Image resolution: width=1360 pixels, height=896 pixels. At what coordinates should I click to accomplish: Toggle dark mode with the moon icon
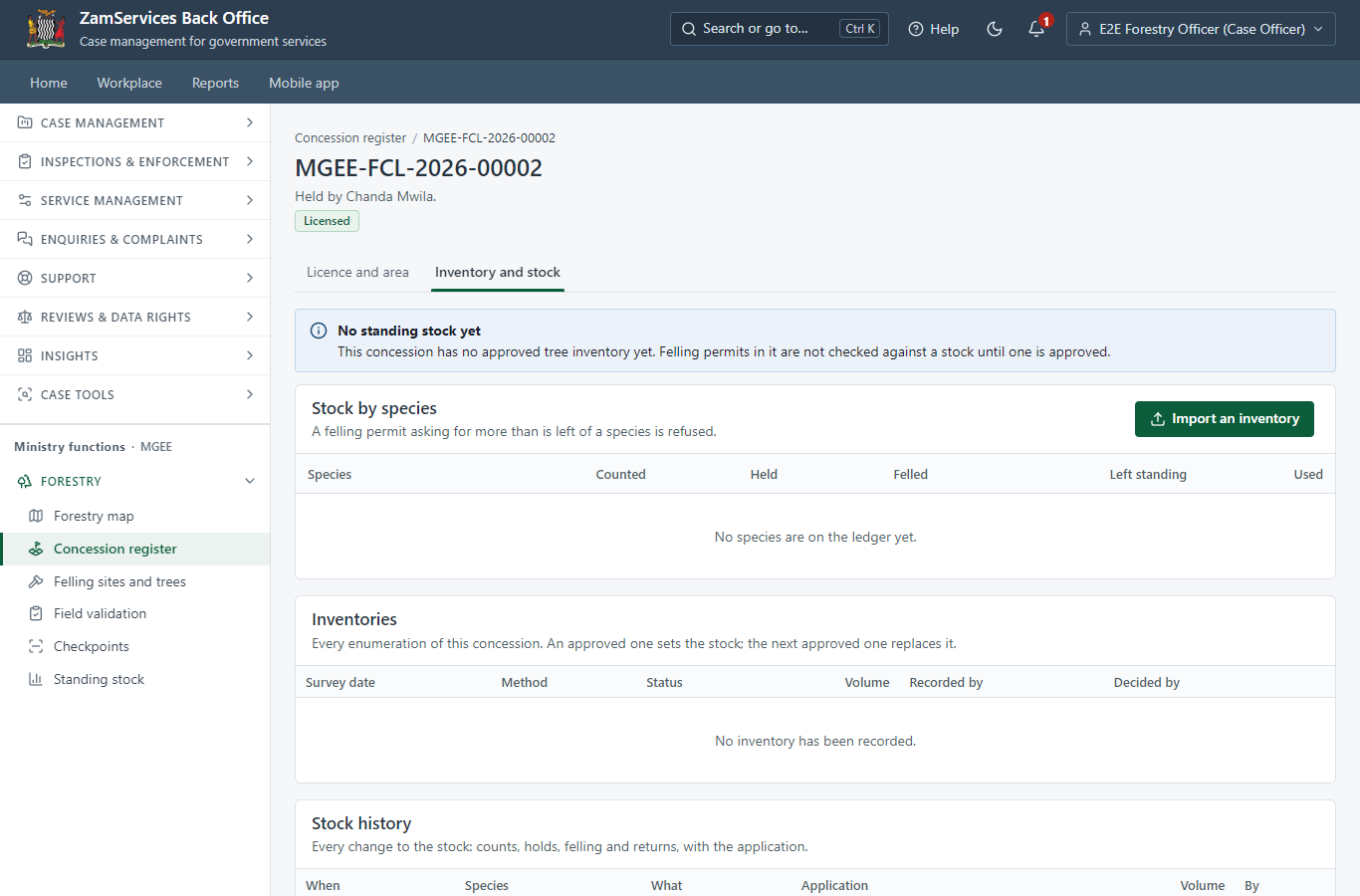(x=994, y=29)
